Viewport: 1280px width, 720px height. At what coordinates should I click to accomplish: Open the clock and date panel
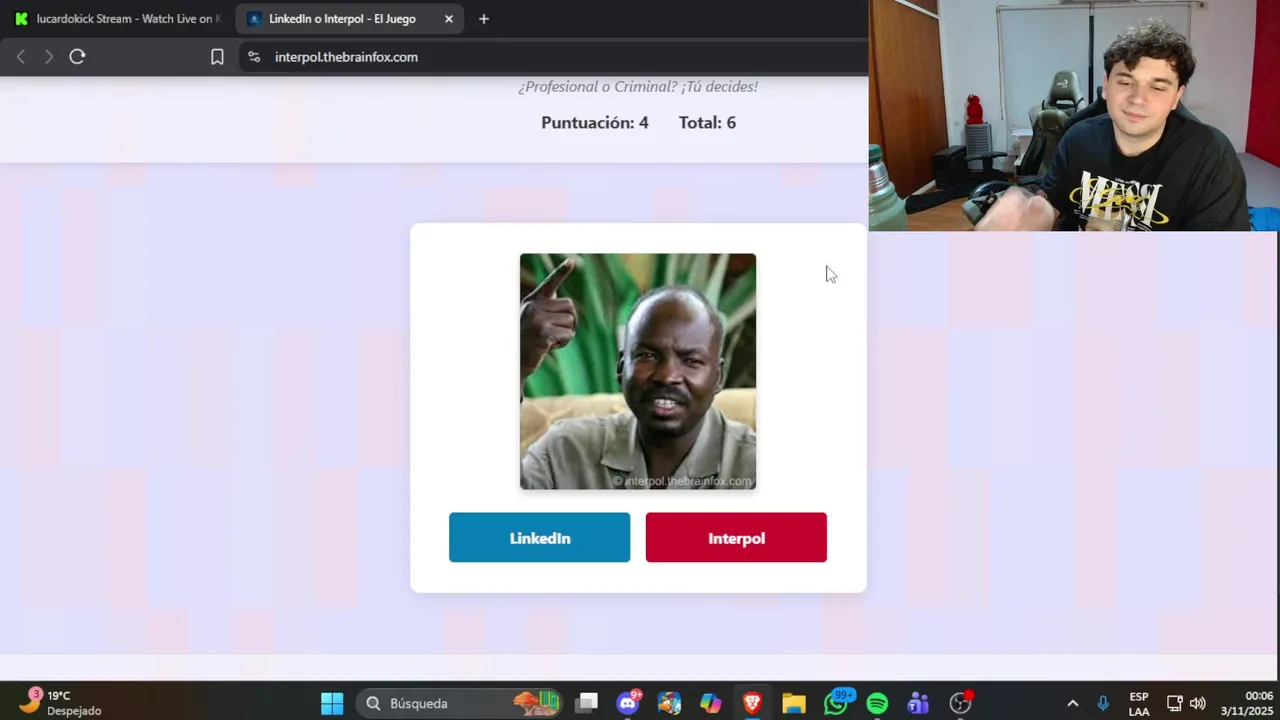(x=1246, y=703)
